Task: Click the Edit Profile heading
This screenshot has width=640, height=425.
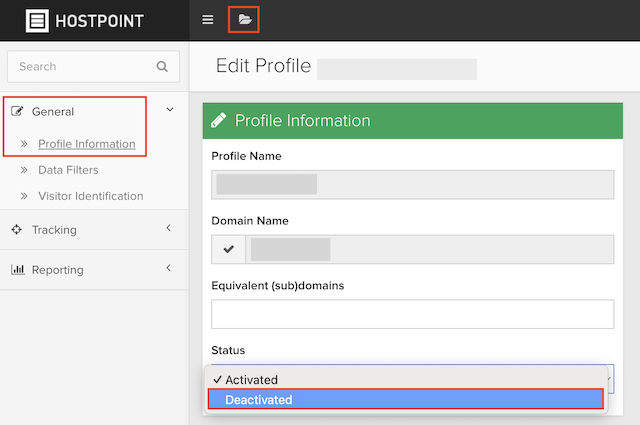Action: tap(263, 66)
